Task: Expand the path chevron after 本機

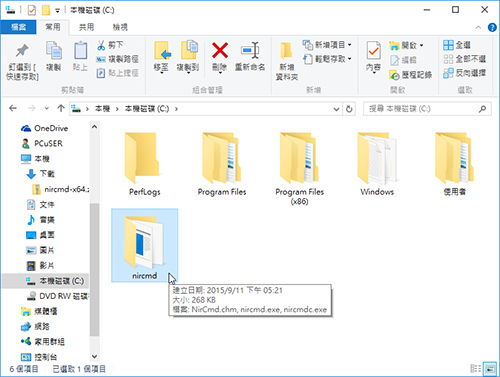Action: click(x=117, y=109)
